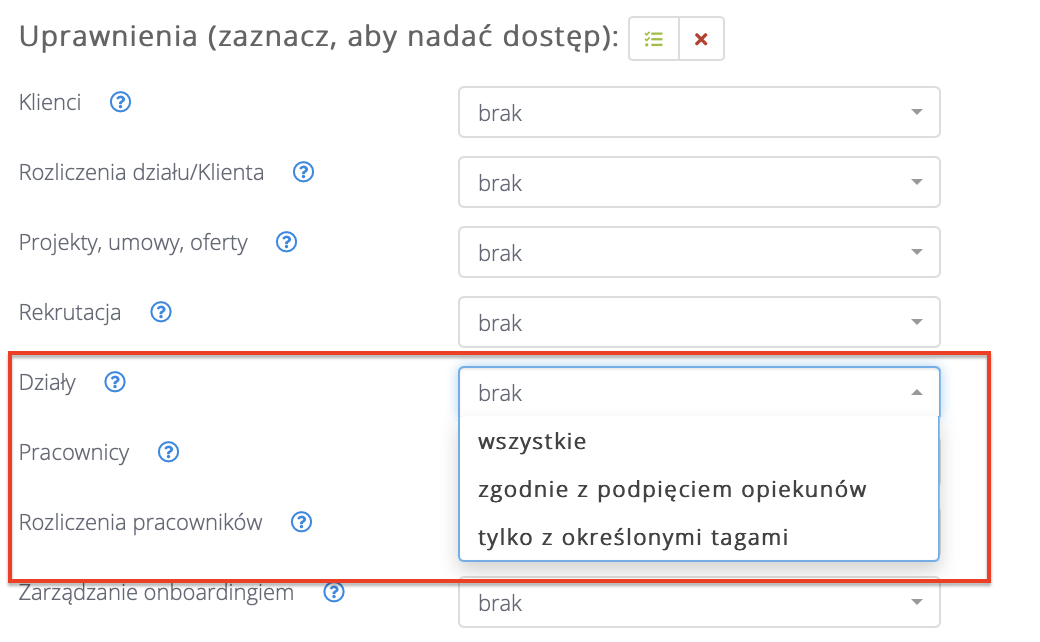Open the Klienci permission dropdown

tap(699, 113)
